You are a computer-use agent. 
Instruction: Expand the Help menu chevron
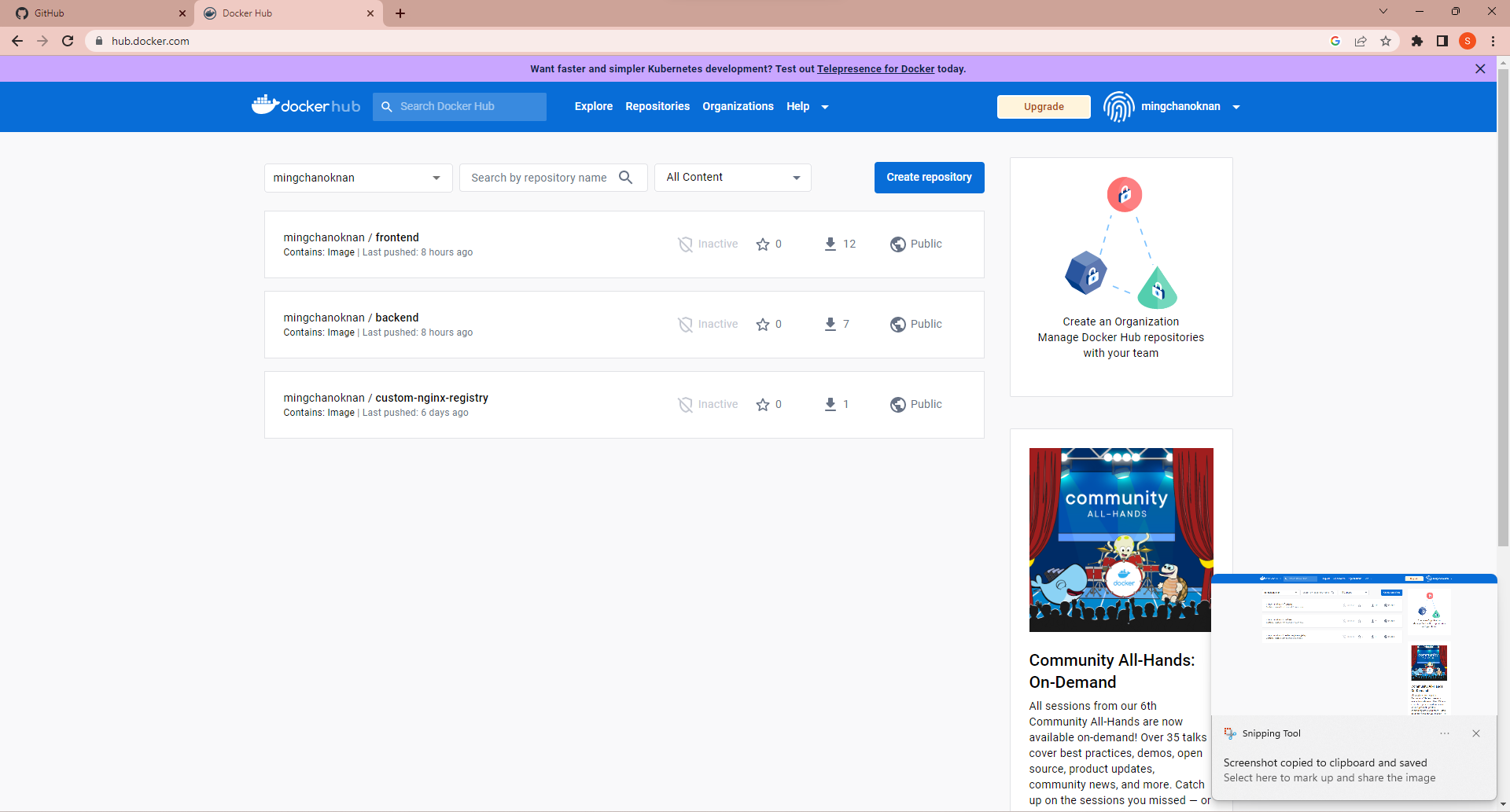click(x=823, y=107)
